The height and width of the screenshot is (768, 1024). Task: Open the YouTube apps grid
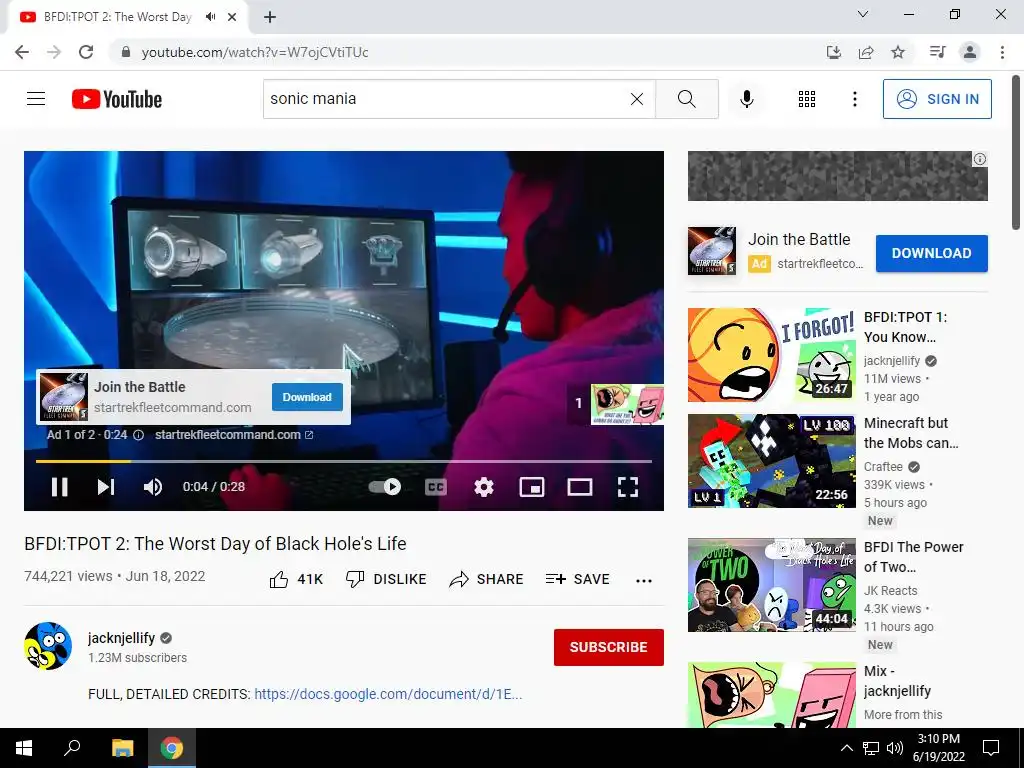tap(807, 99)
